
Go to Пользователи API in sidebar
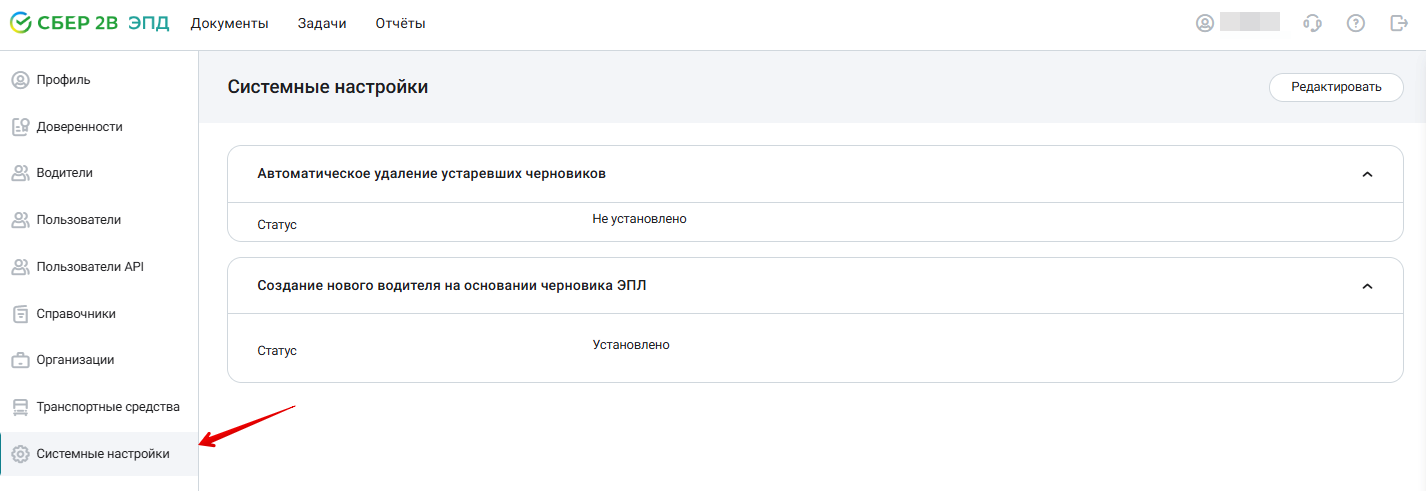click(99, 267)
